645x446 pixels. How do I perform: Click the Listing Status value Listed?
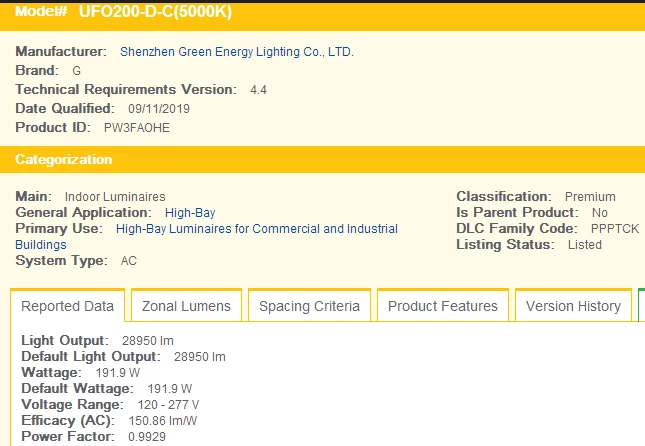click(x=585, y=245)
